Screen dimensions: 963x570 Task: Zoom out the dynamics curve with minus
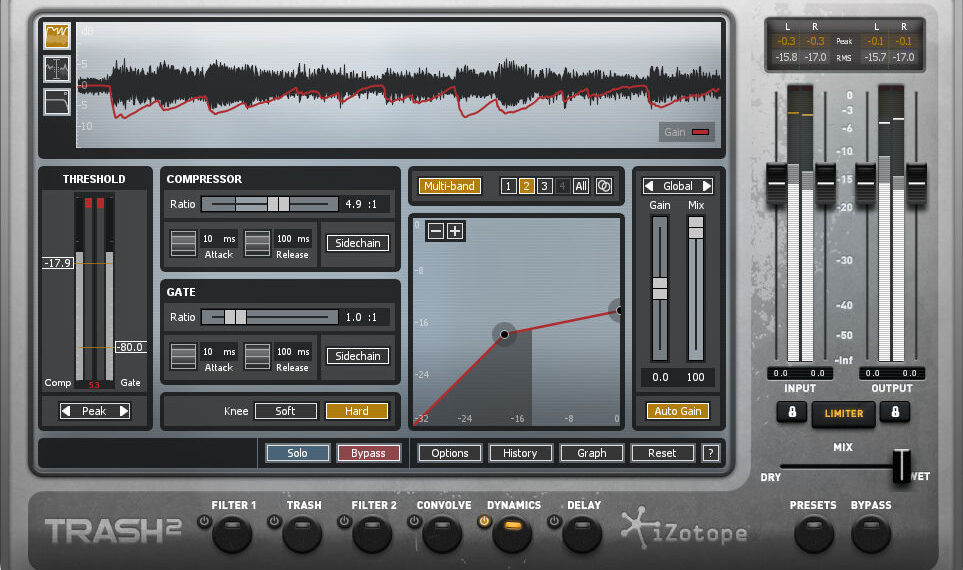tap(436, 231)
